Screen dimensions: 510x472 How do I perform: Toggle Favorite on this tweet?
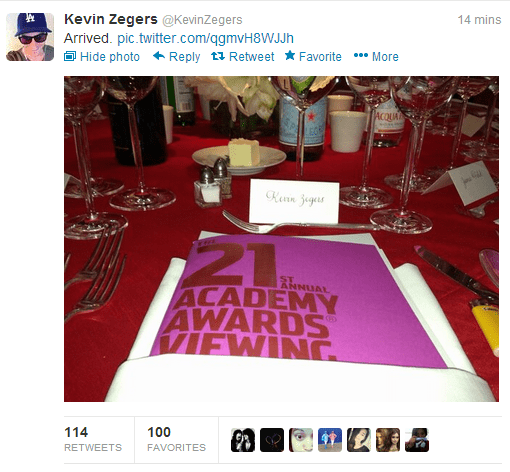[313, 57]
